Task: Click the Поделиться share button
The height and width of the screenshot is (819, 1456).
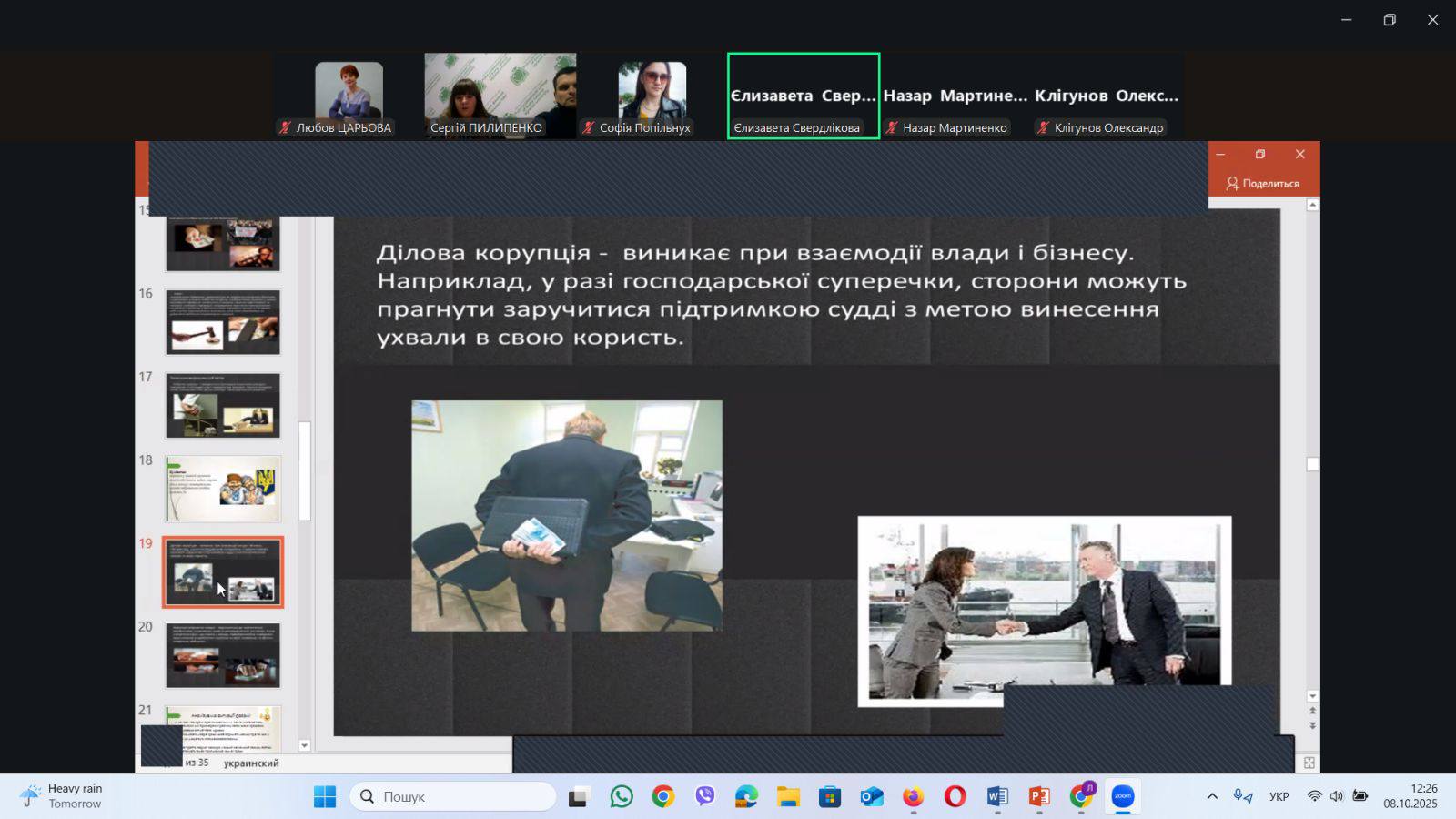Action: (1262, 184)
